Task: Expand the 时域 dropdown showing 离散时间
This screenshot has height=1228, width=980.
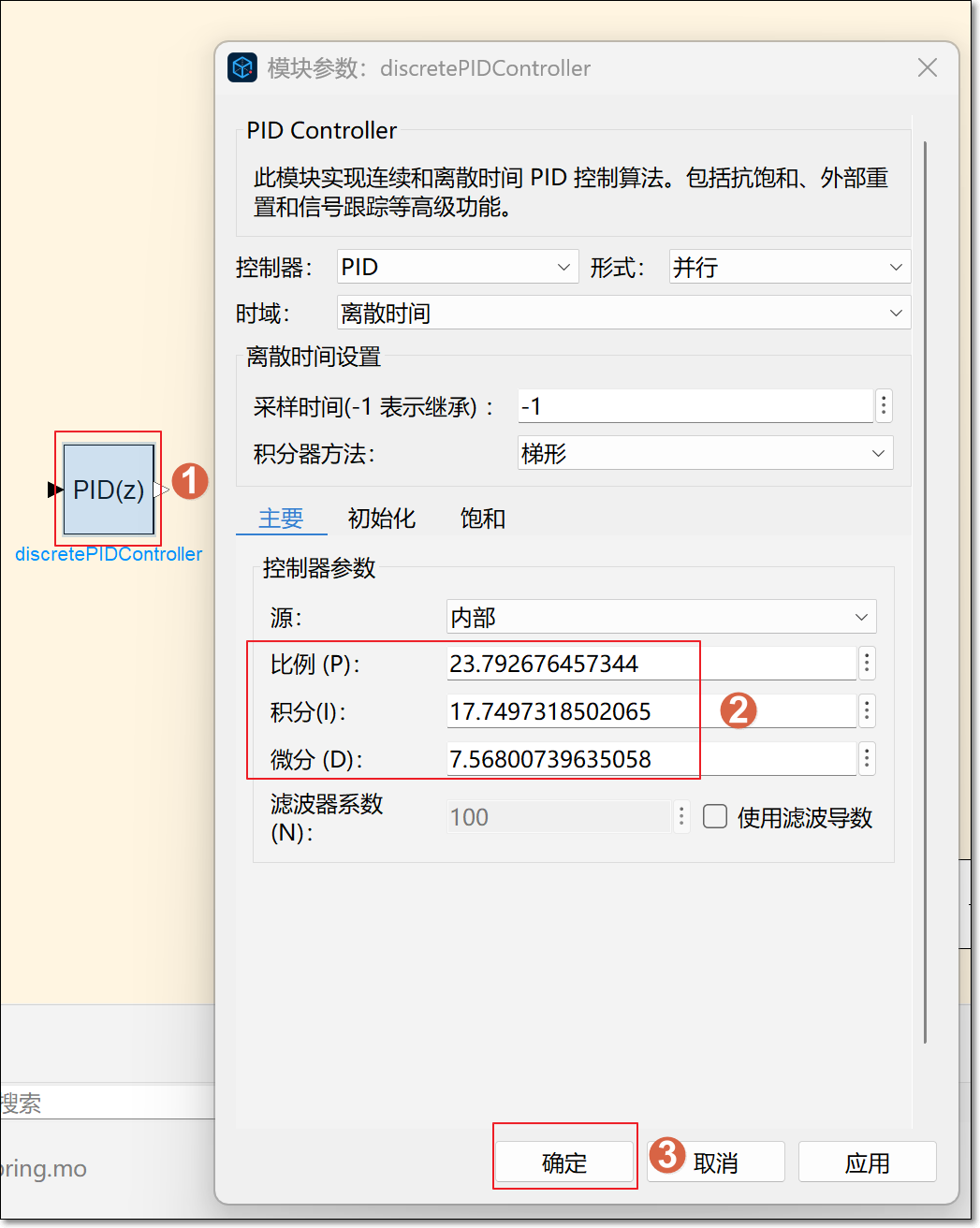Action: (623, 313)
